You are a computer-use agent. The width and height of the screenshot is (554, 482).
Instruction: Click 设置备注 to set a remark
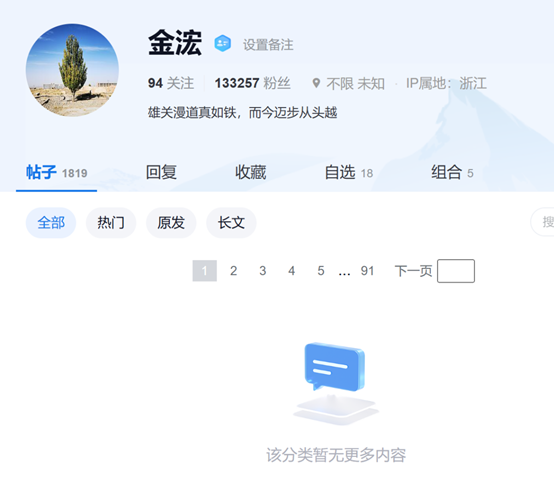click(x=268, y=45)
